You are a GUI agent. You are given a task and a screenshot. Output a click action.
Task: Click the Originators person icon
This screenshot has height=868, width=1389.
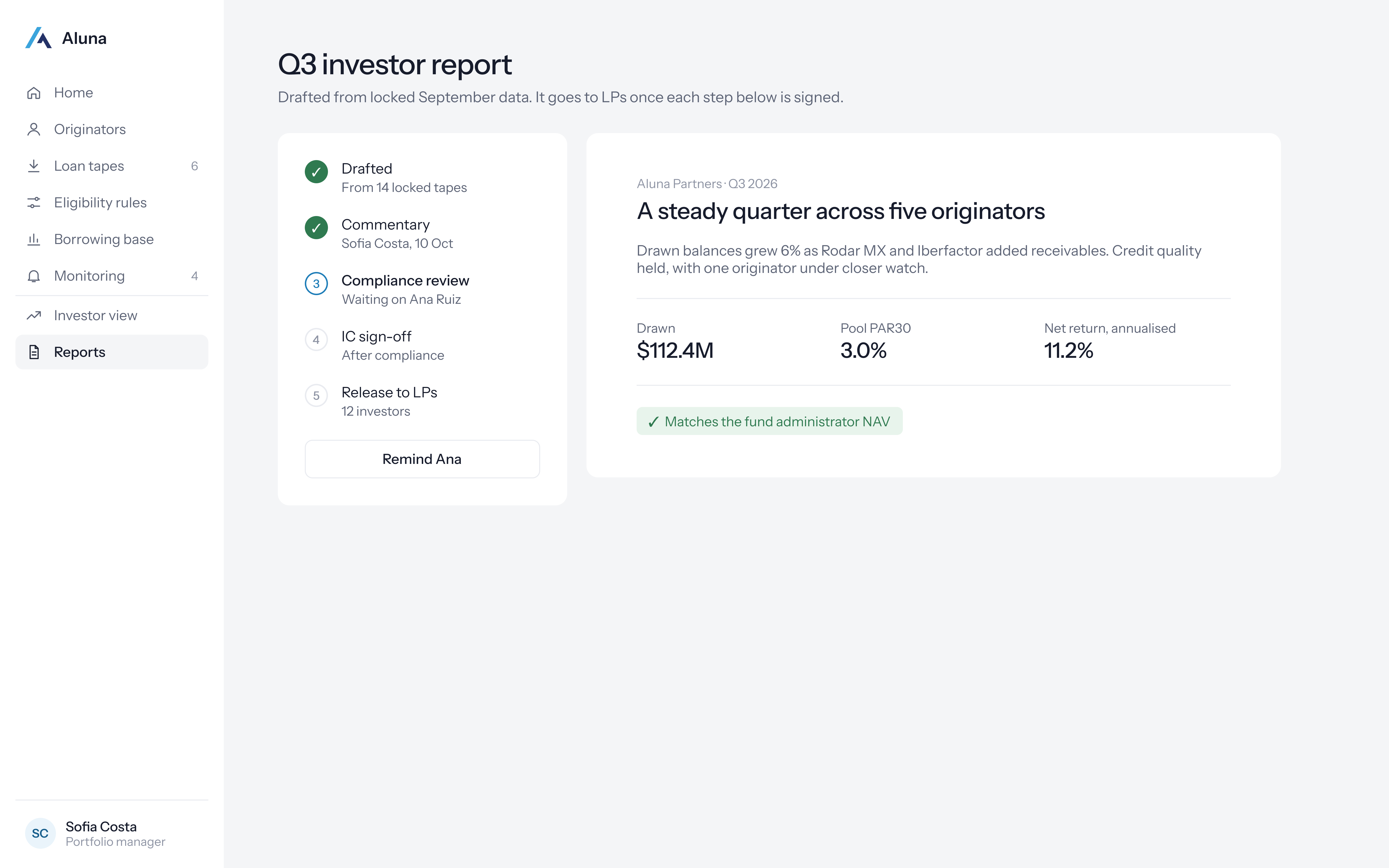pyautogui.click(x=34, y=129)
